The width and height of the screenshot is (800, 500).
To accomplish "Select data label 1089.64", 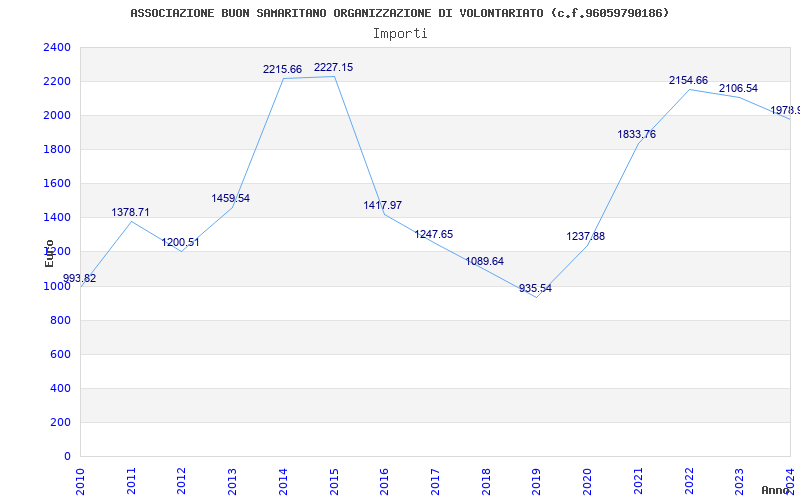I will (x=484, y=261).
